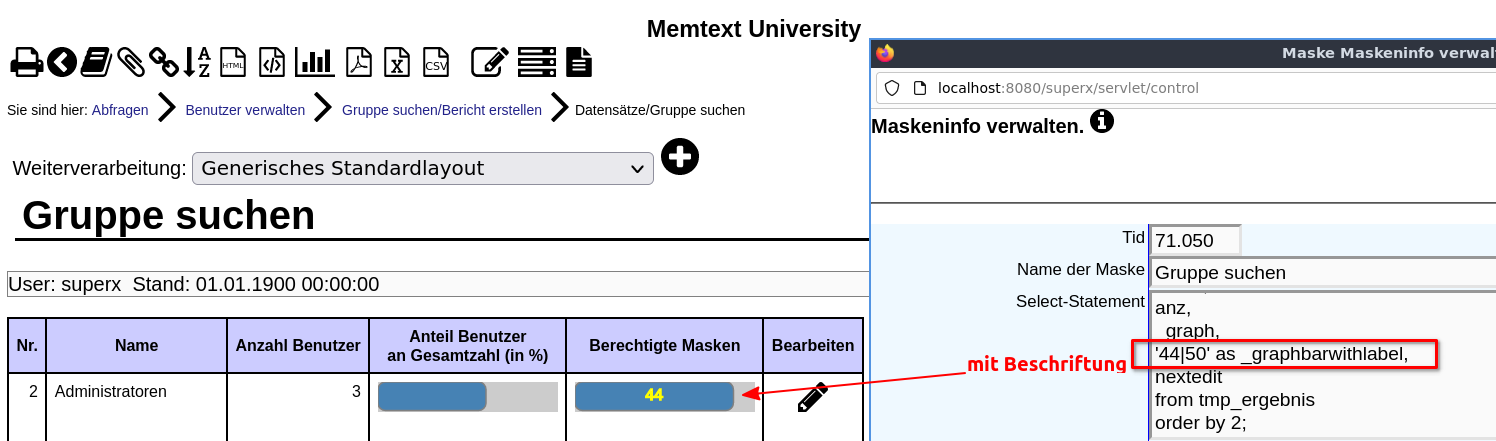This screenshot has height=441, width=1496.
Task: Click the Name der Maske field
Action: [1323, 272]
